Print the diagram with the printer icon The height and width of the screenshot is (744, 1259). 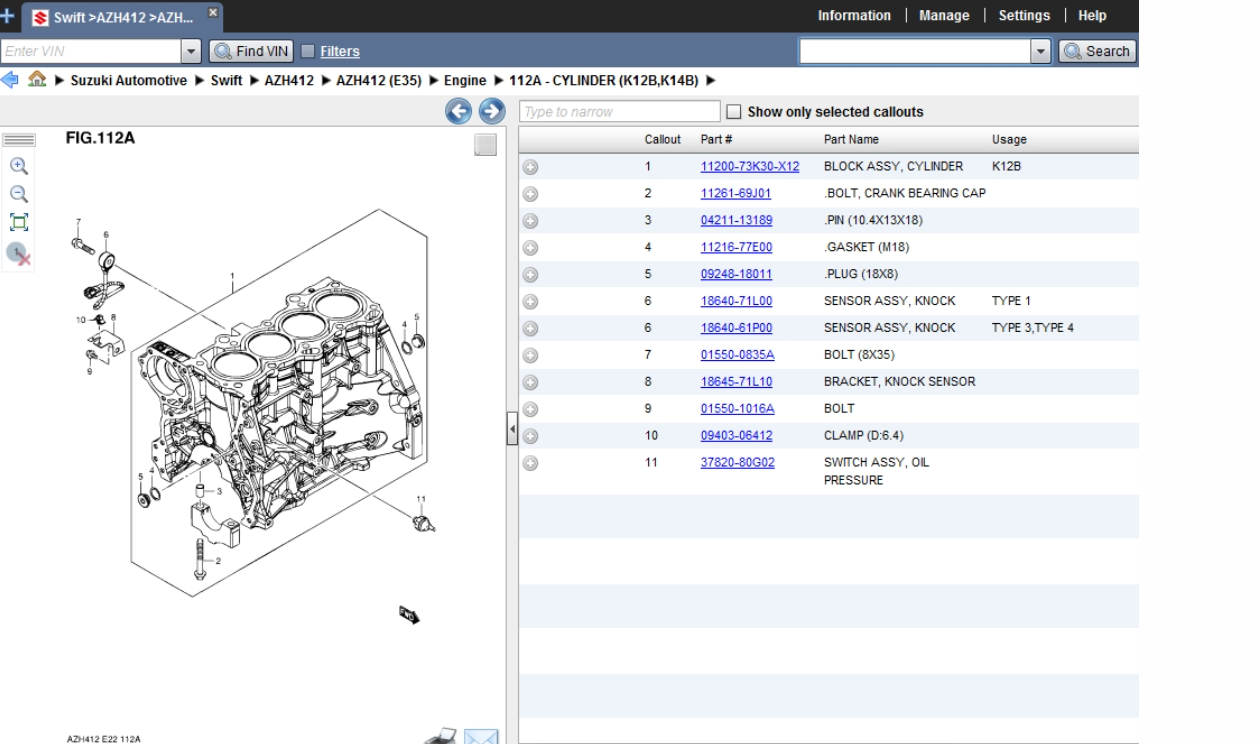(441, 736)
